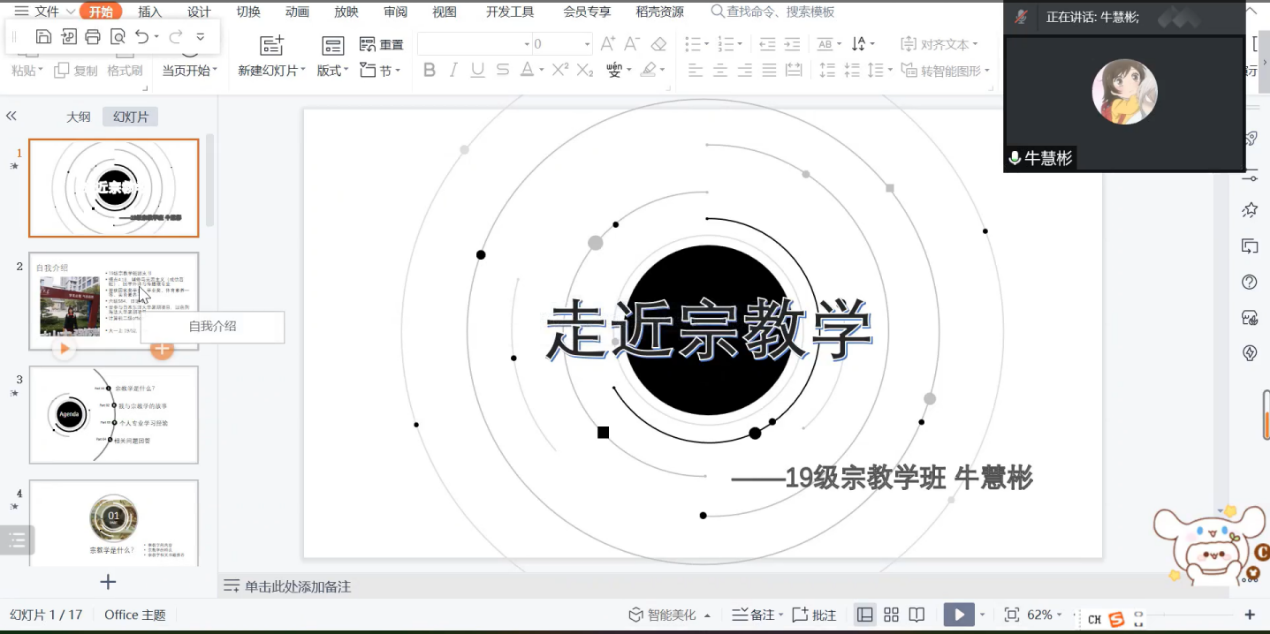Switch to slide sorter grid view
This screenshot has height=634, width=1270.
[891, 615]
